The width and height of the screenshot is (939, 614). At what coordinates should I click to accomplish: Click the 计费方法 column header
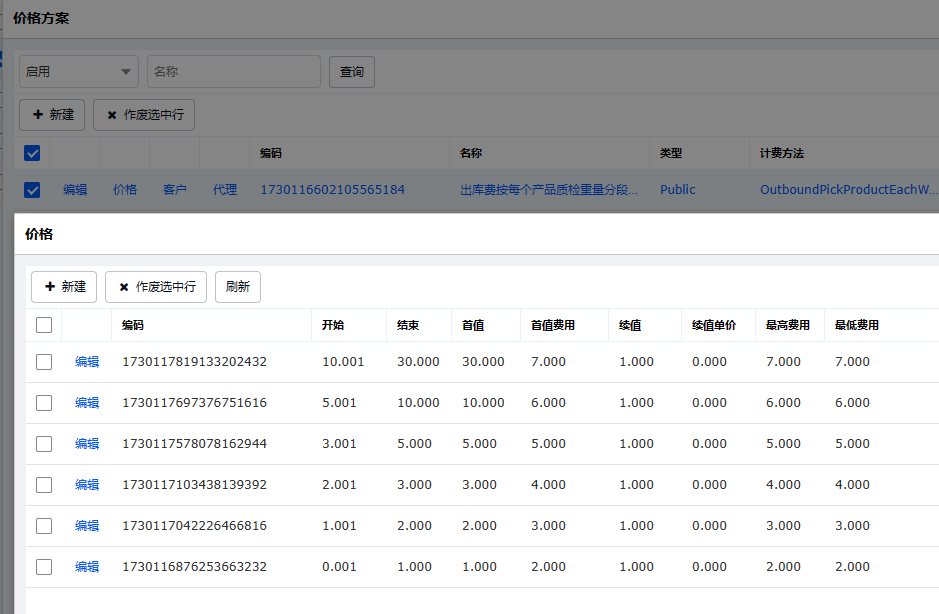click(782, 153)
